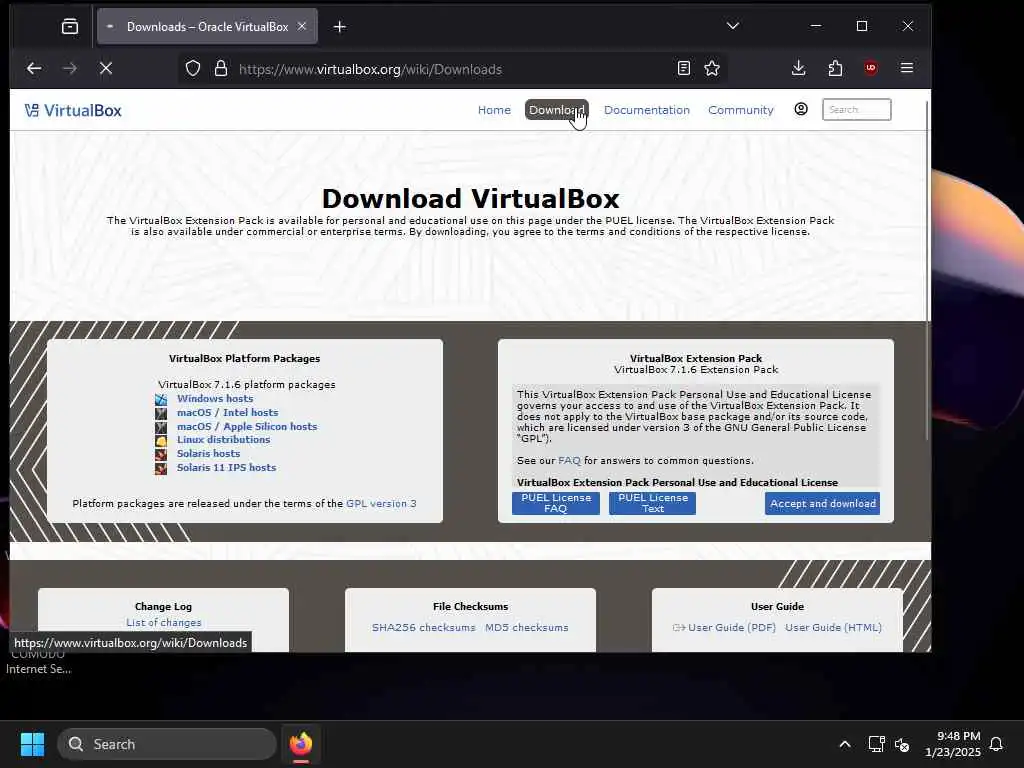Select the Download nav item

pos(556,110)
